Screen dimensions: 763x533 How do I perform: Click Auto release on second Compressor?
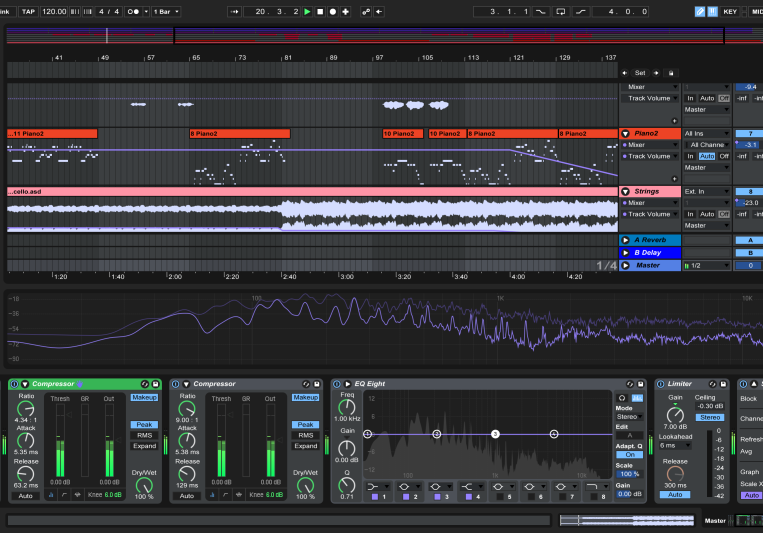point(187,496)
